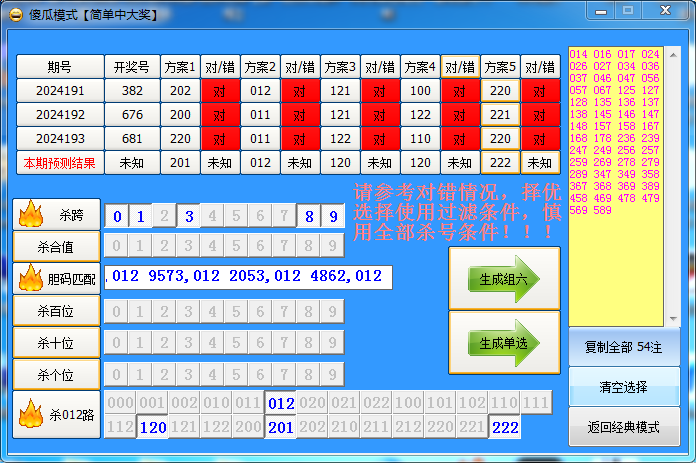Toggle digit 0 in the 杀跨 row
696x463 pixels.
pos(117,216)
